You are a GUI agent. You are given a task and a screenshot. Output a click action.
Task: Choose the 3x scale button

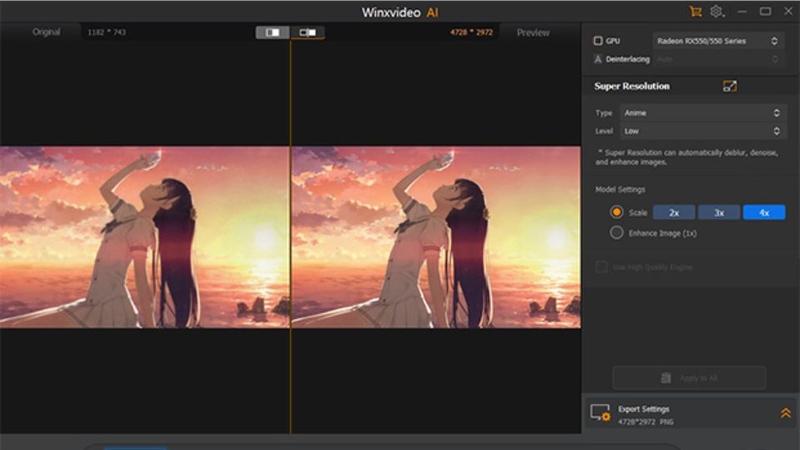[x=719, y=213]
